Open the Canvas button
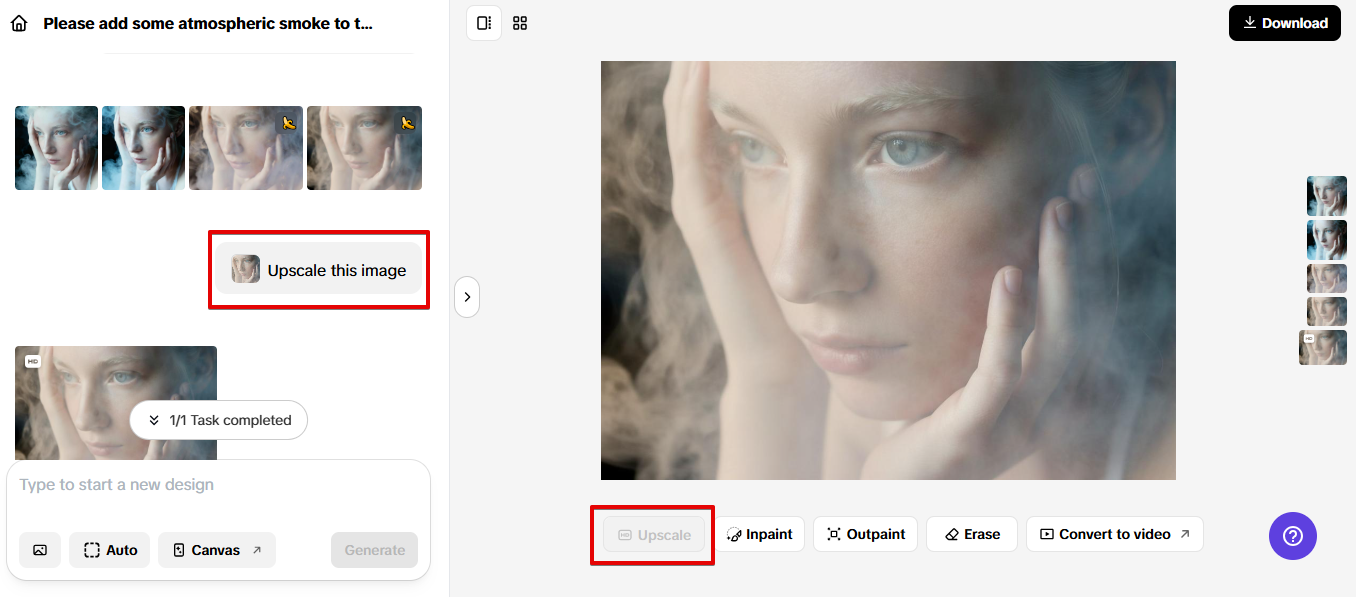This screenshot has height=597, width=1356. [216, 550]
